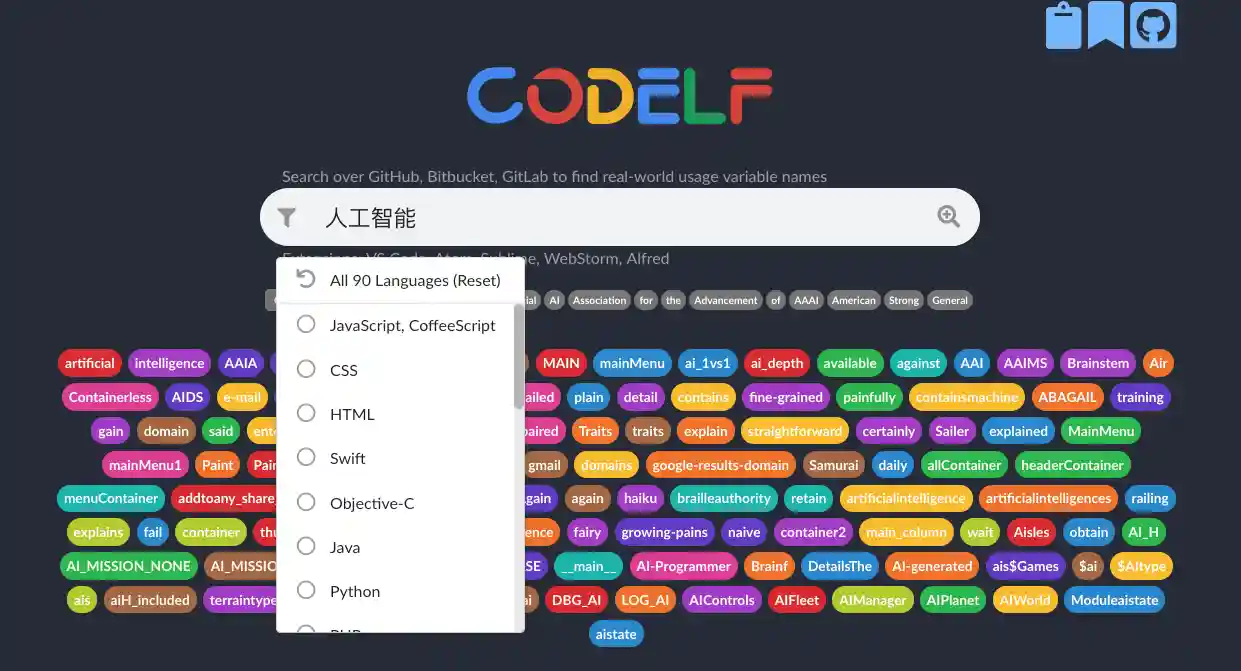Select the Swift language radio option
1241x671 pixels.
coord(307,457)
